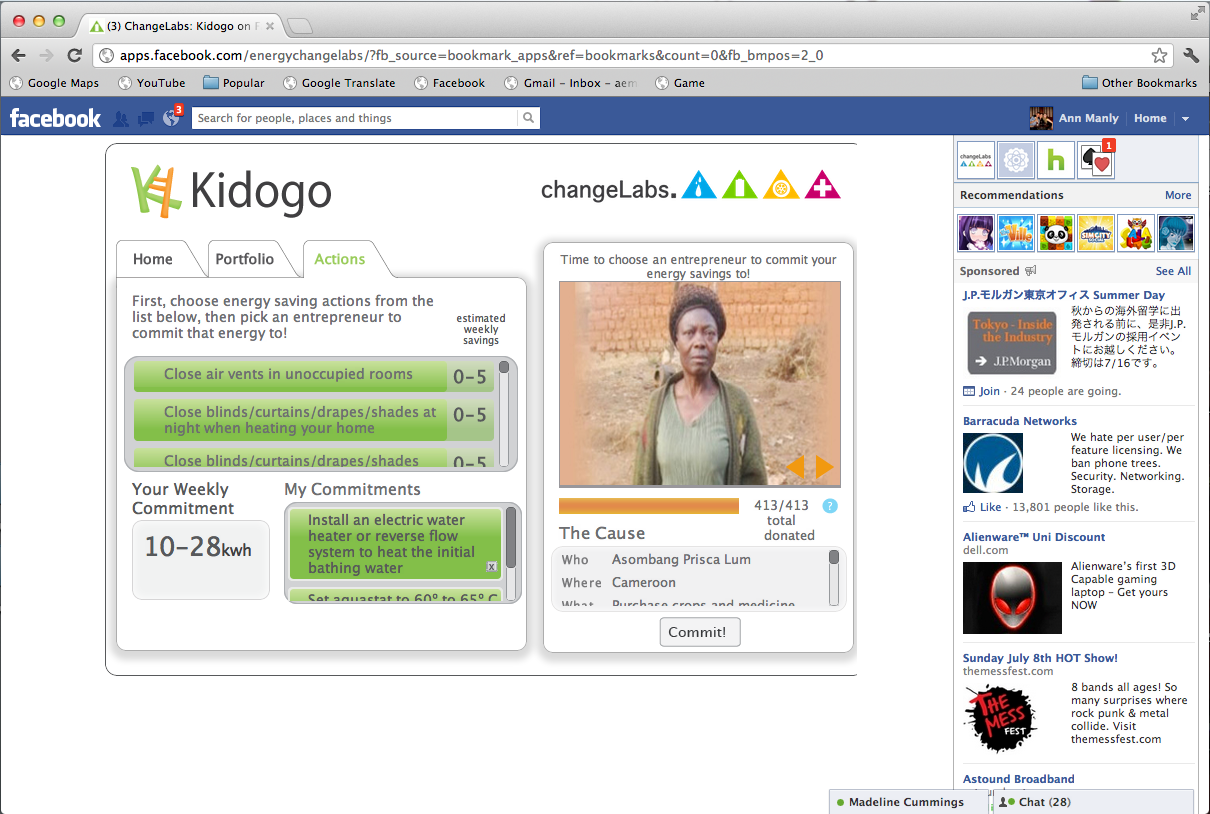The height and width of the screenshot is (814, 1210).
Task: Click the Alienware ad image
Action: 1012,598
